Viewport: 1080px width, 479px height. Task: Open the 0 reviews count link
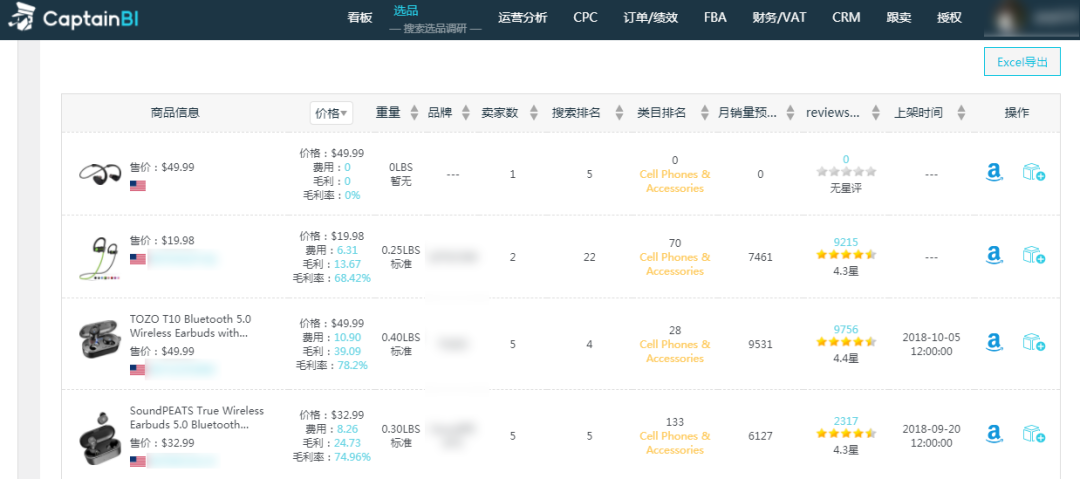point(846,159)
